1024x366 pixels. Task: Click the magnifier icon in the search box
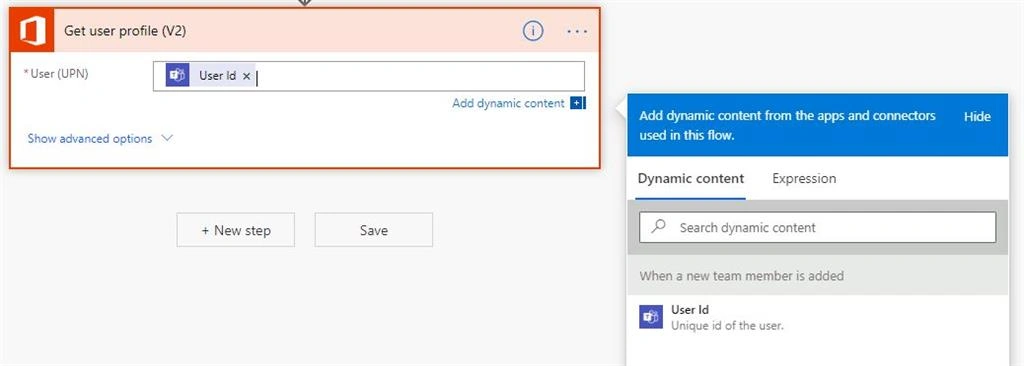tap(659, 227)
